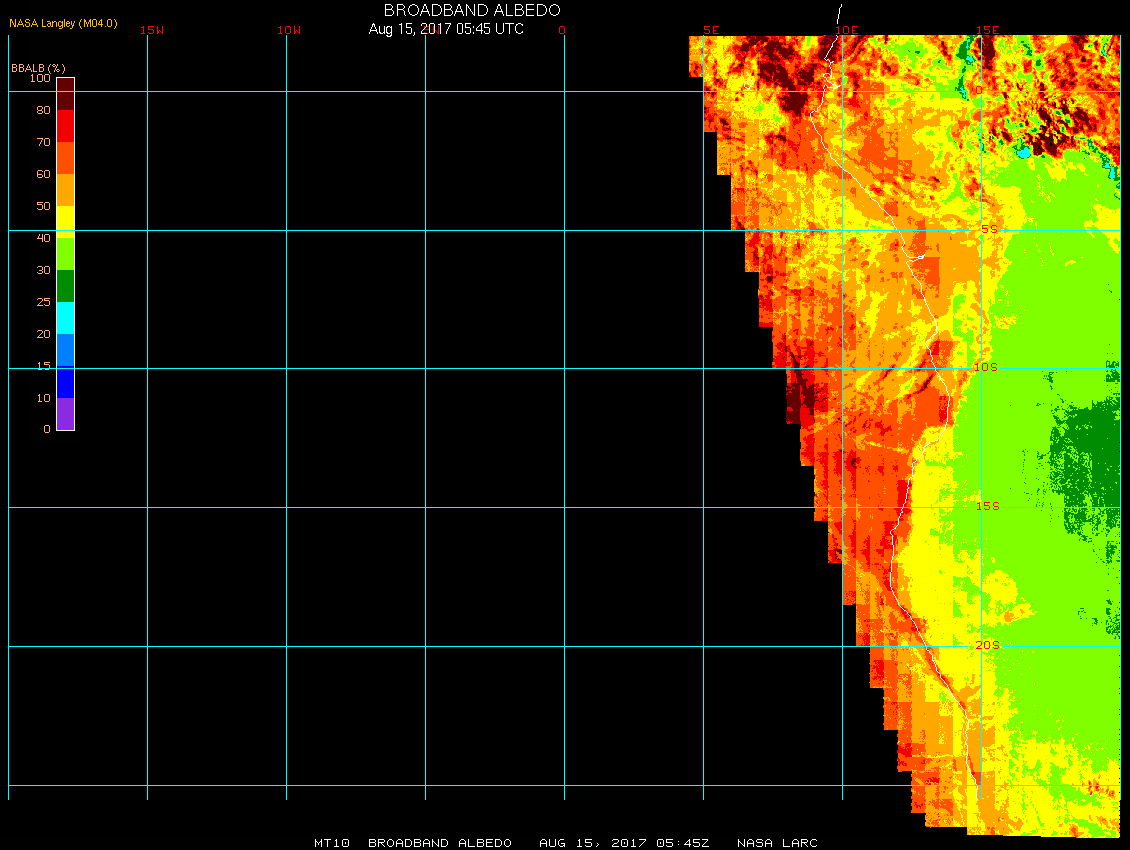Click the 15W longitude label
This screenshot has width=1130, height=850.
click(x=152, y=30)
